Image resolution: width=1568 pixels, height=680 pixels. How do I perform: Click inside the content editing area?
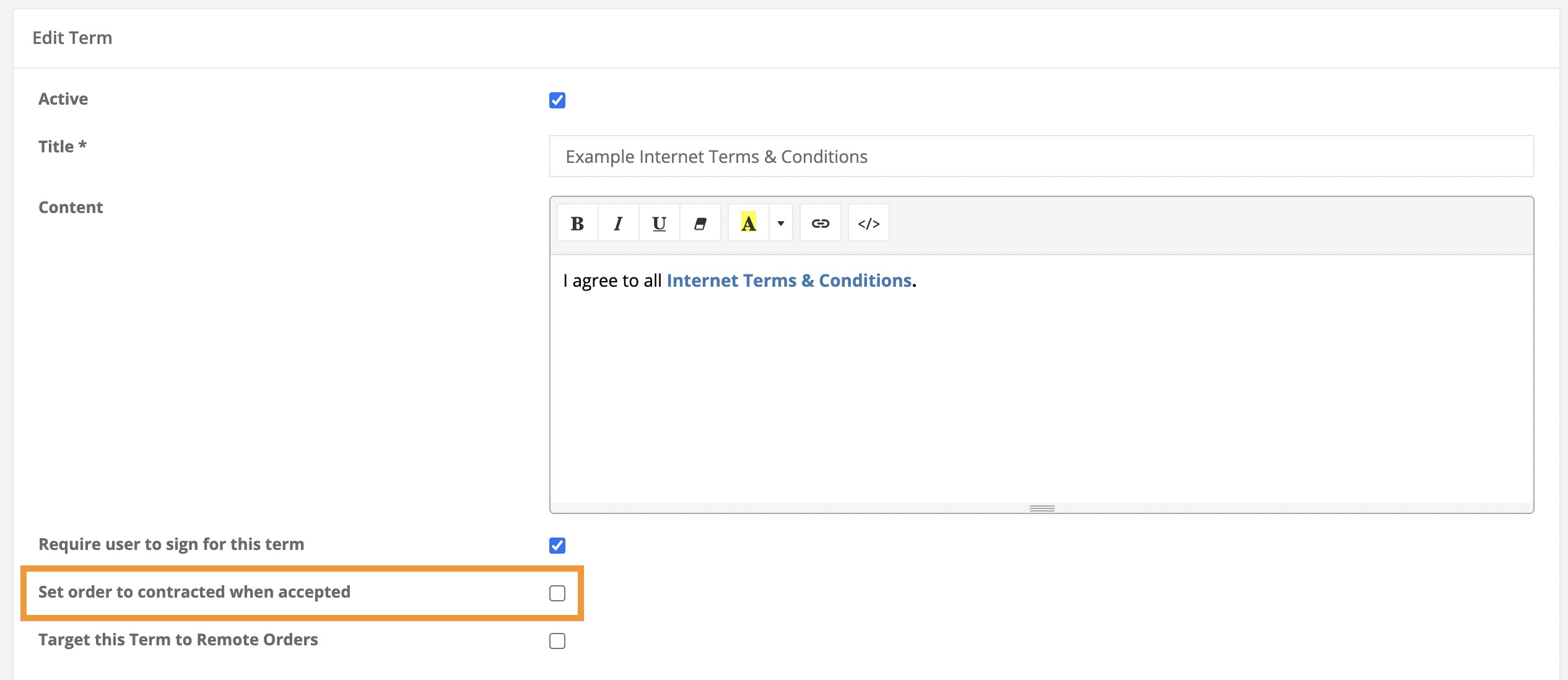(x=1040, y=384)
